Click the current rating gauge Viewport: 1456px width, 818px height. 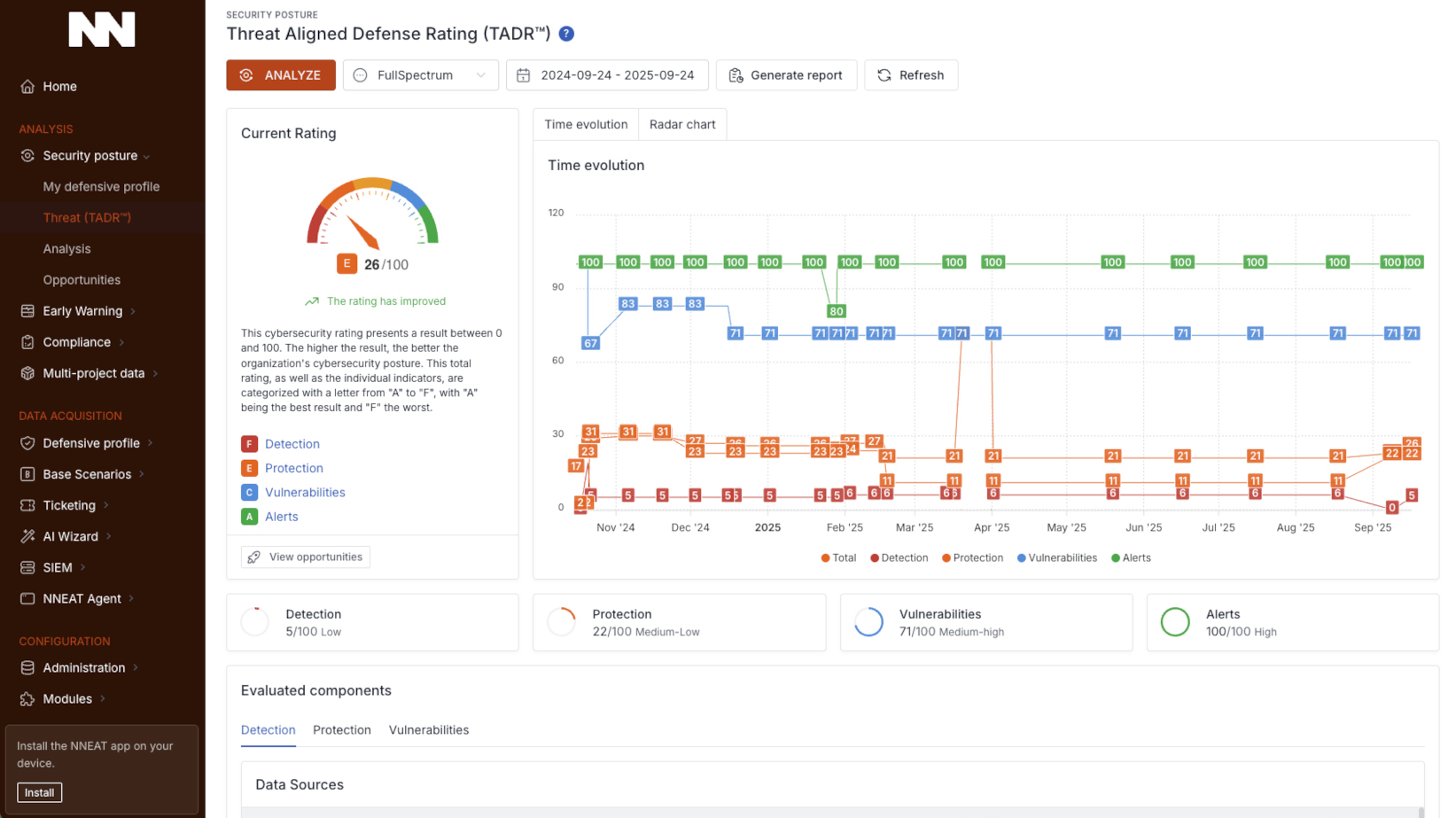coord(372,214)
